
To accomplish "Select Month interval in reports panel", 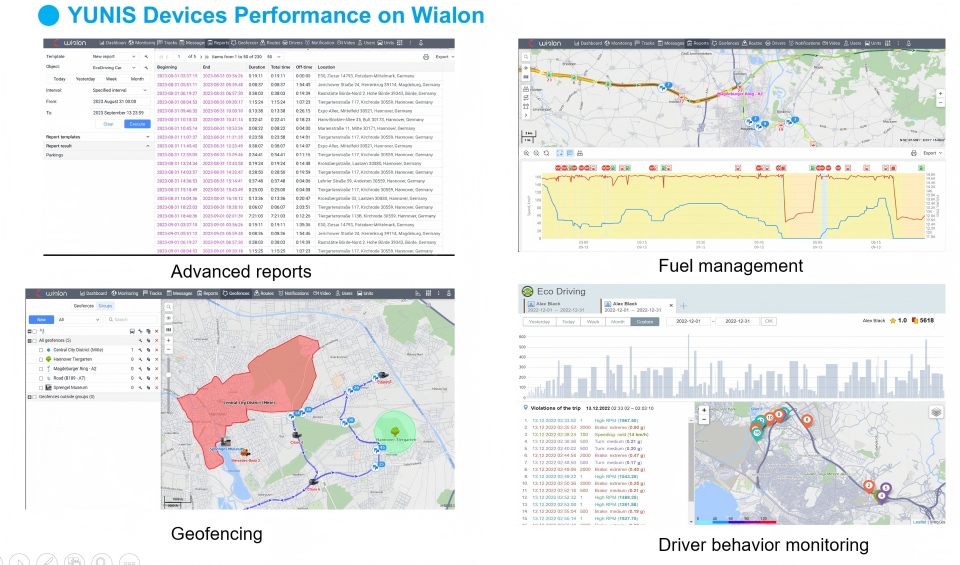I will (137, 79).
